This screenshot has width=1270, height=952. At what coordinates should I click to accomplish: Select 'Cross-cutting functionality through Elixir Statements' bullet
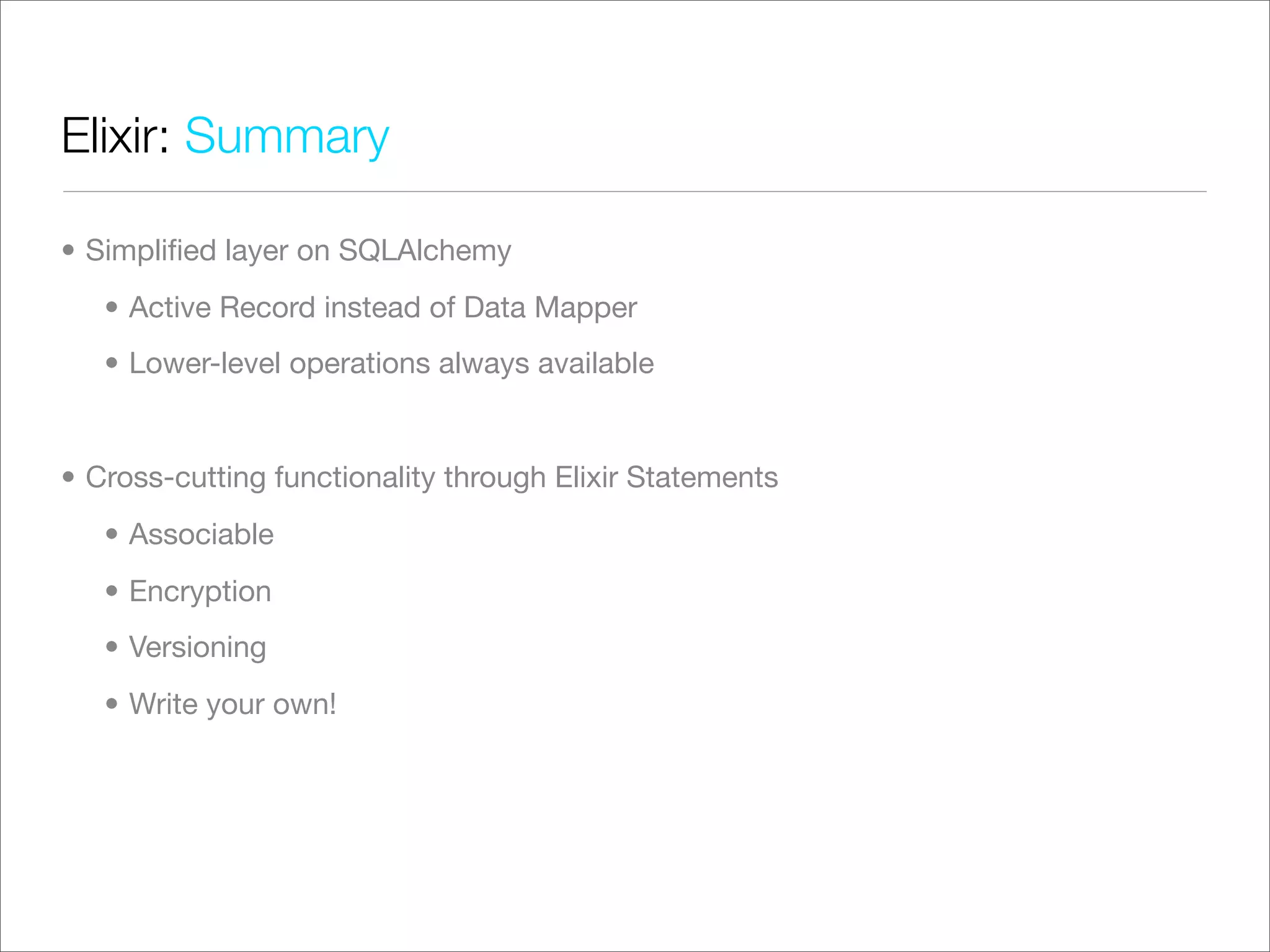coord(432,478)
